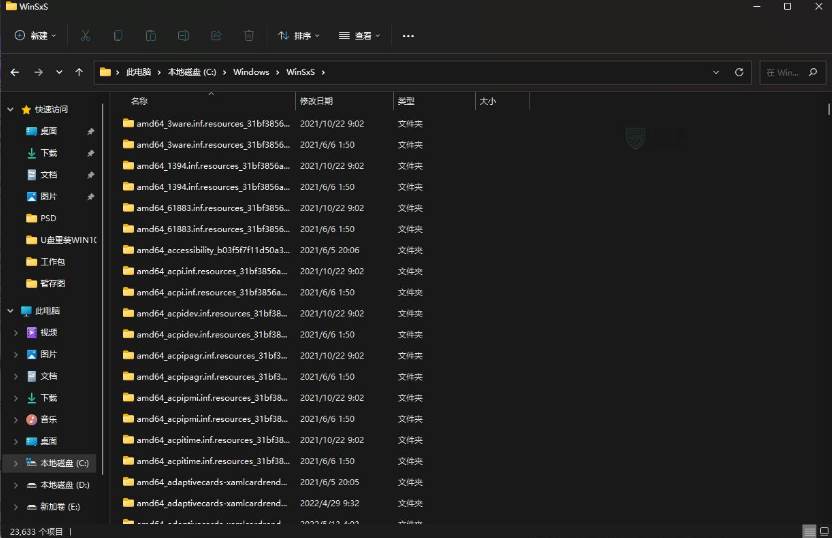Click the Rename icon in toolbar
This screenshot has height=538, width=832.
pos(183,36)
